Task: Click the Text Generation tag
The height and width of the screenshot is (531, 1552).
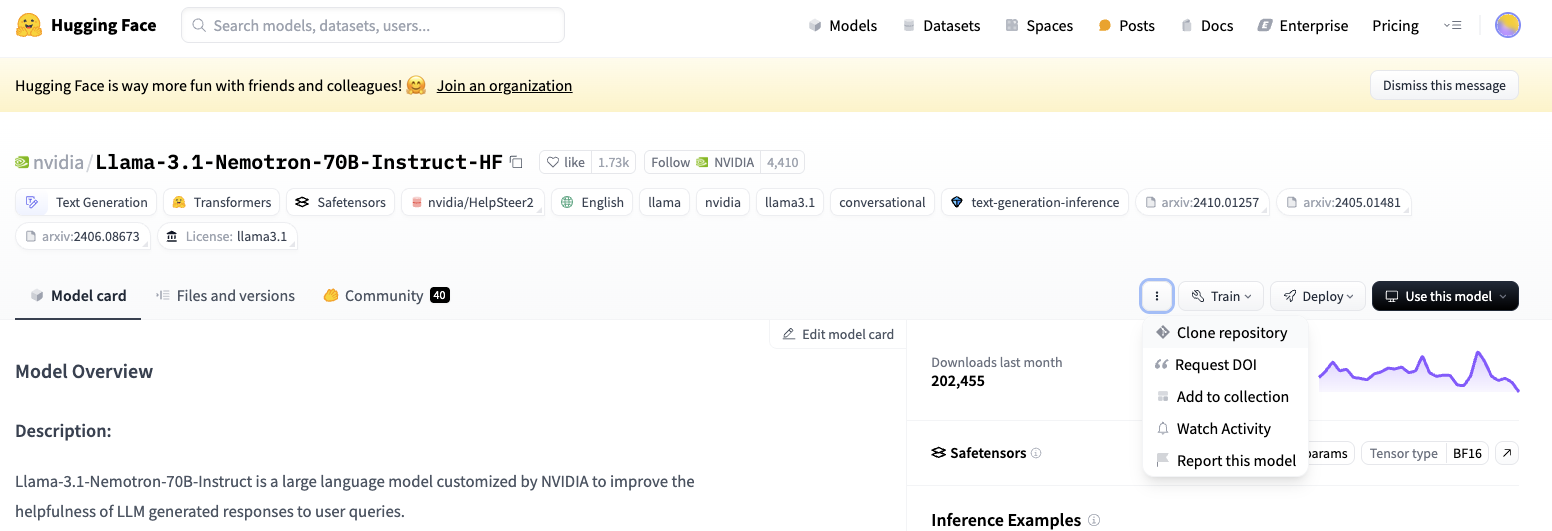Action: tap(86, 202)
